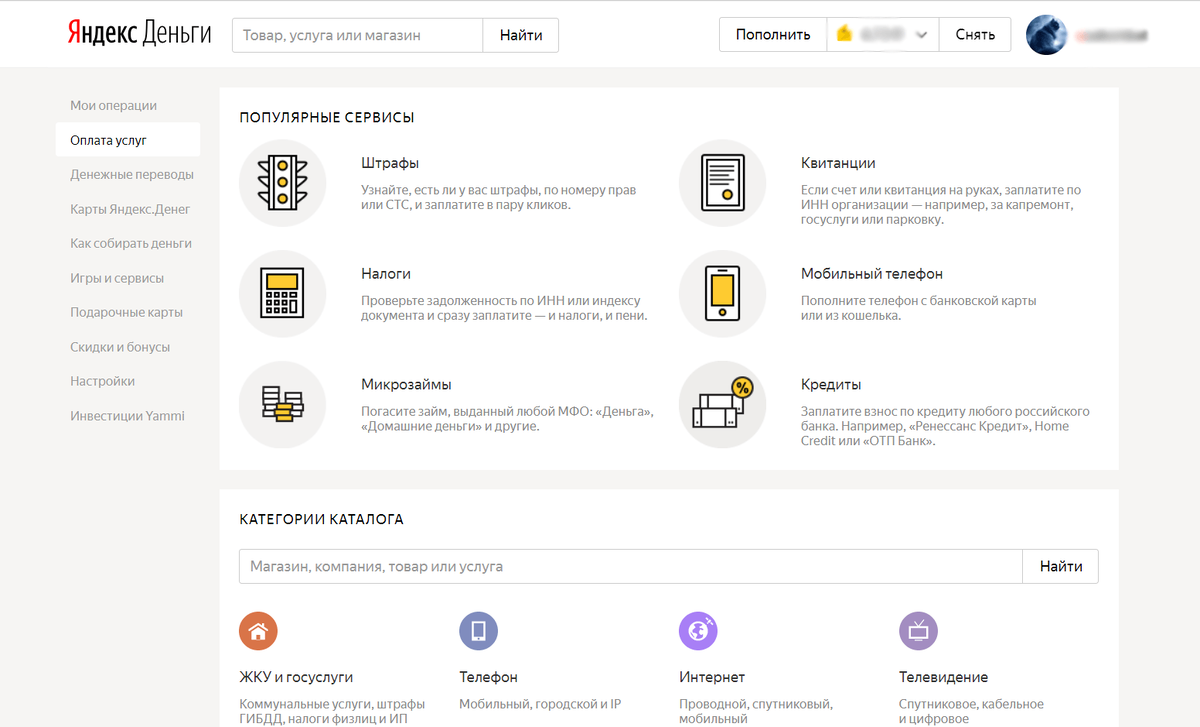1200x727 pixels.
Task: Click text 'Проводной, спутниковый, мобильный'
Action: (x=755, y=711)
